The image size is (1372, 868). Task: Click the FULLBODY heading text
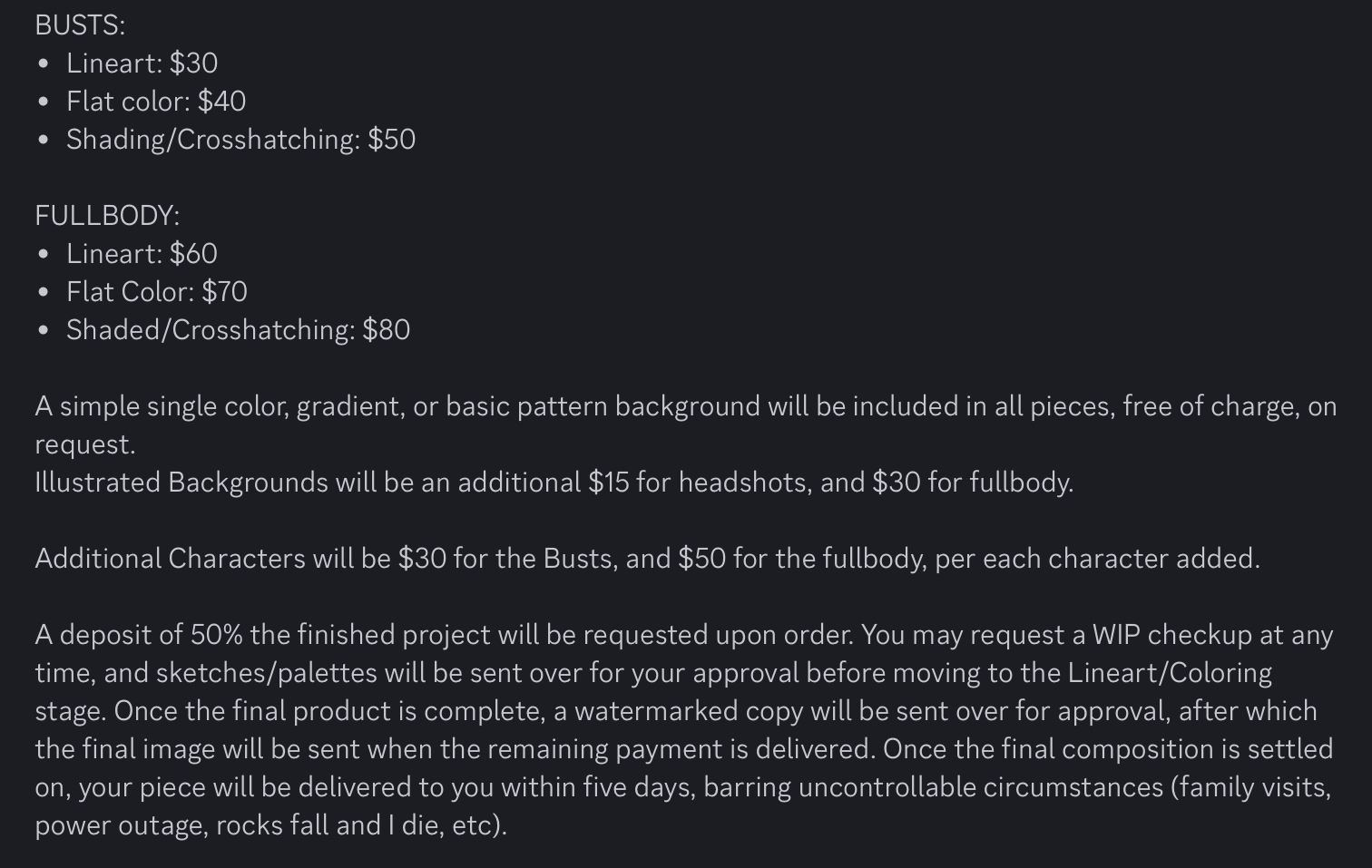click(107, 216)
